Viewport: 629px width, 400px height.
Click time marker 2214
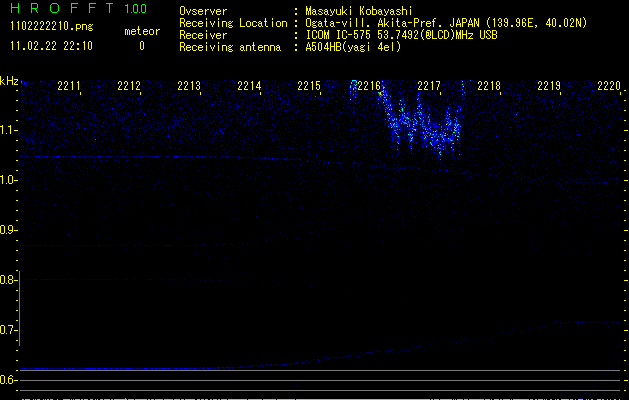coord(249,85)
